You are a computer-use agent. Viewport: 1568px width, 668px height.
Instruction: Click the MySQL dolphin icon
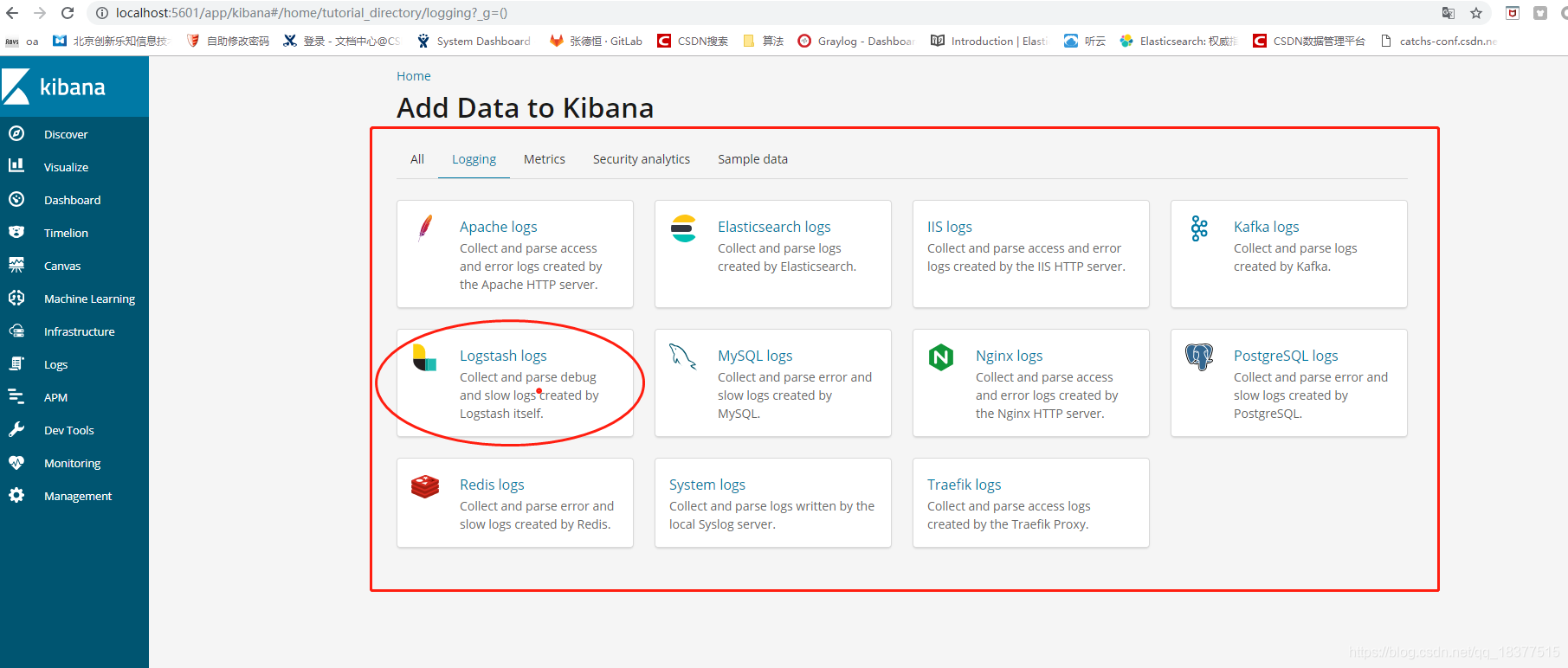[683, 356]
